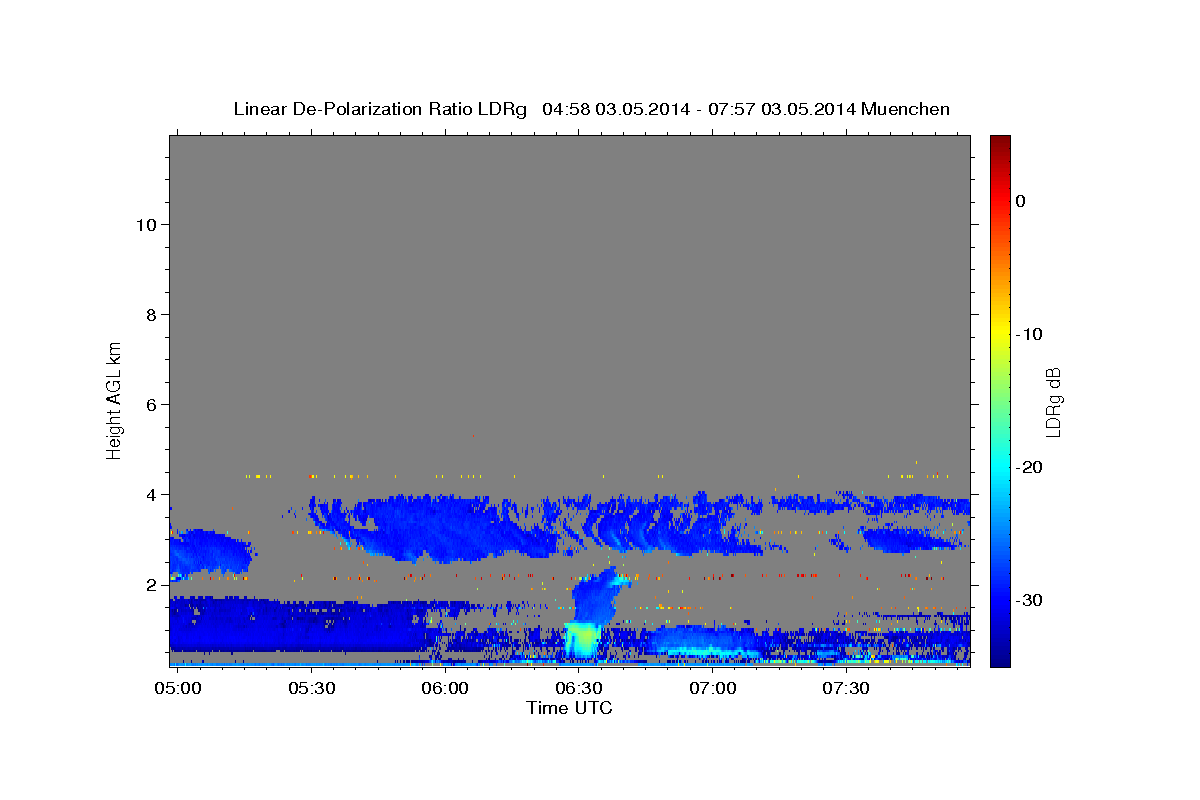Click the 'Time UTC' axis label
The height and width of the screenshot is (800, 1200).
(x=569, y=708)
